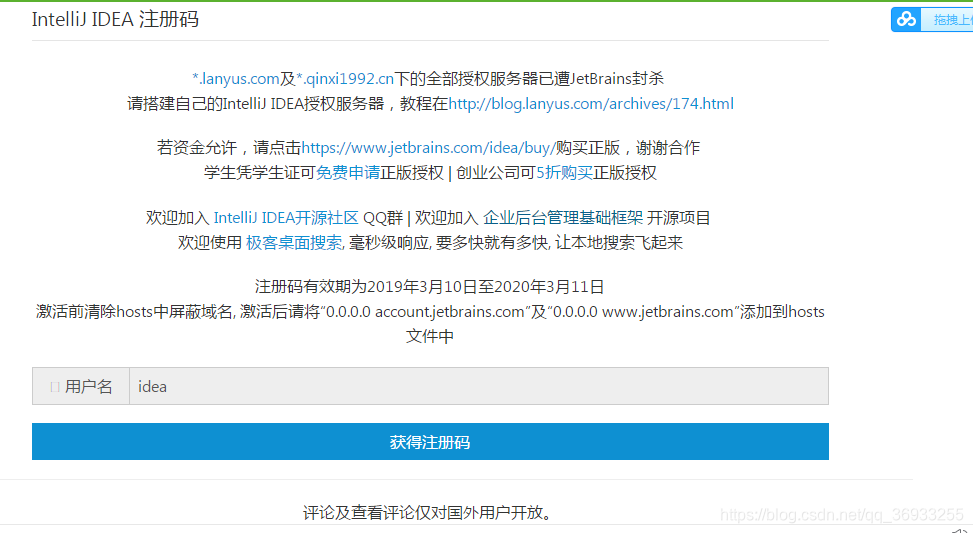Image resolution: width=973 pixels, height=533 pixels.
Task: Click the 注册码有效期 validity date text
Action: 429,287
